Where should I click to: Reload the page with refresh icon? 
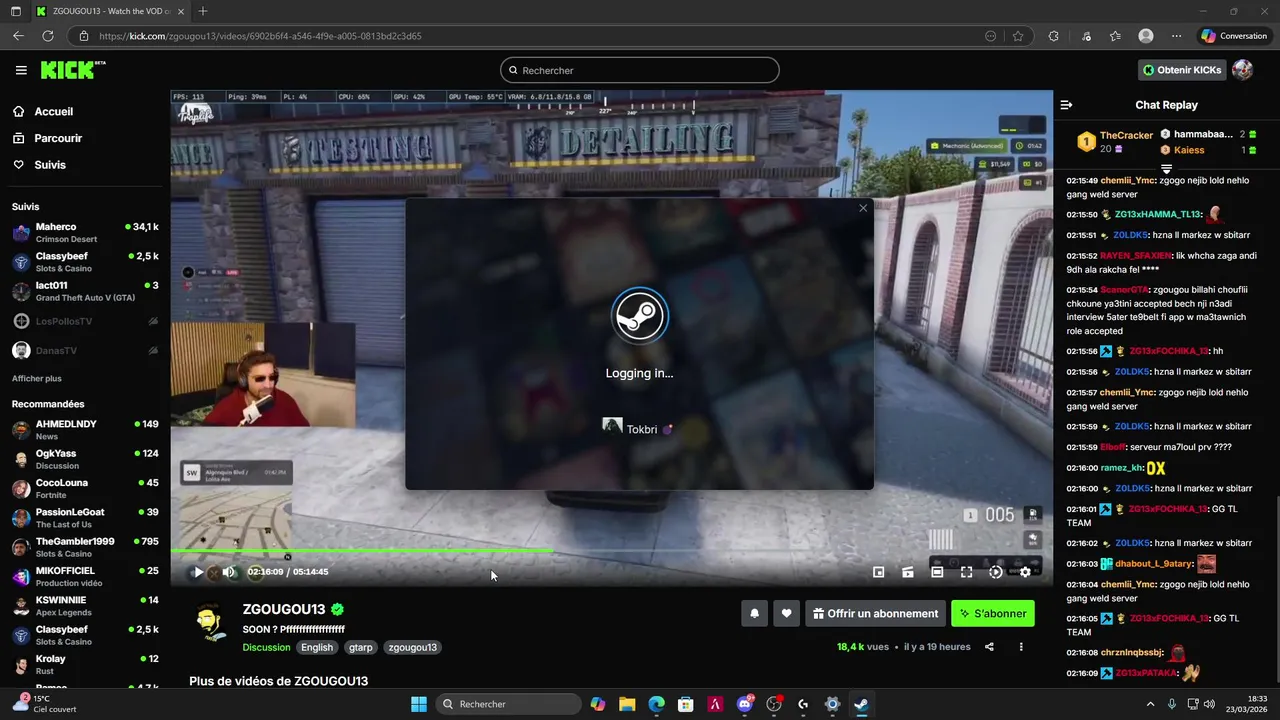(47, 36)
